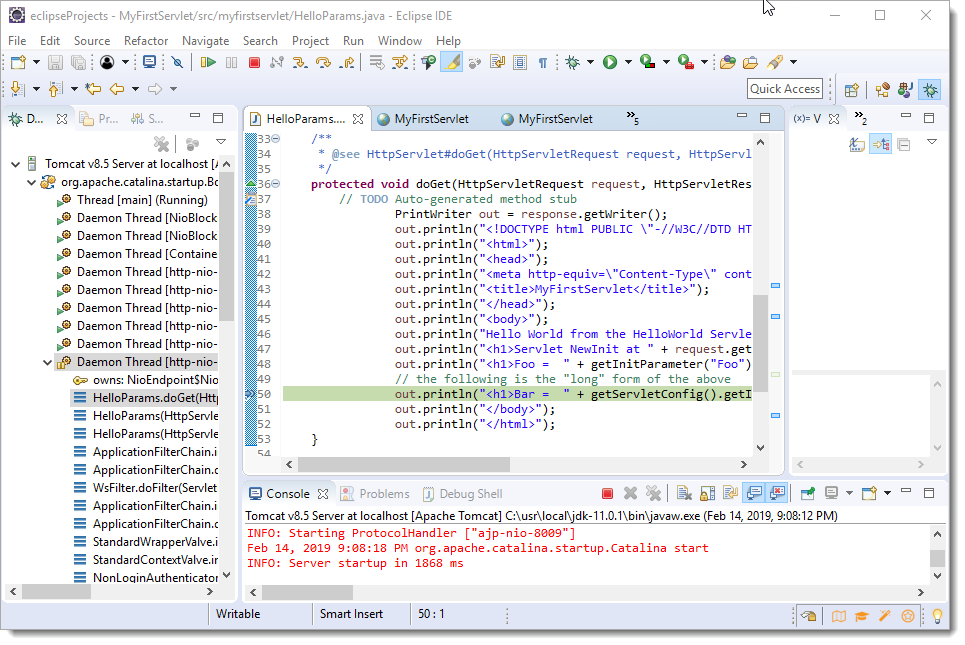Viewport: 965px width, 645px height.
Task: Open the Java EE perspective icon
Action: [x=882, y=90]
